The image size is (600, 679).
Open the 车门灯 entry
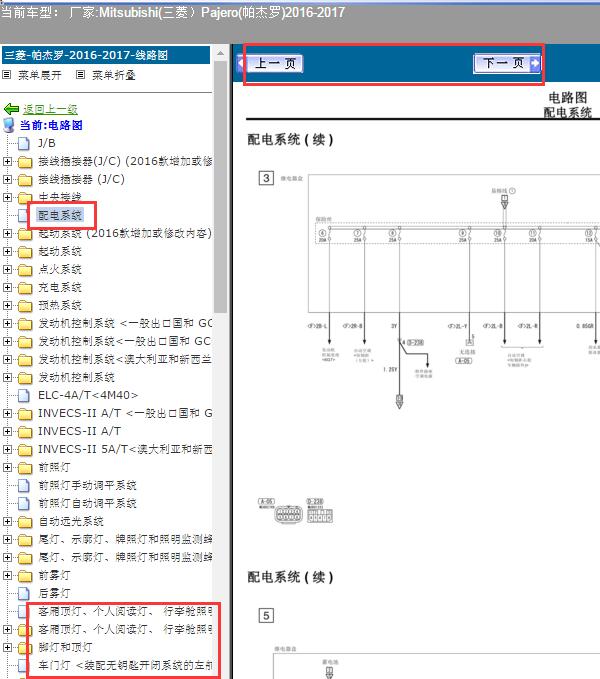point(125,665)
